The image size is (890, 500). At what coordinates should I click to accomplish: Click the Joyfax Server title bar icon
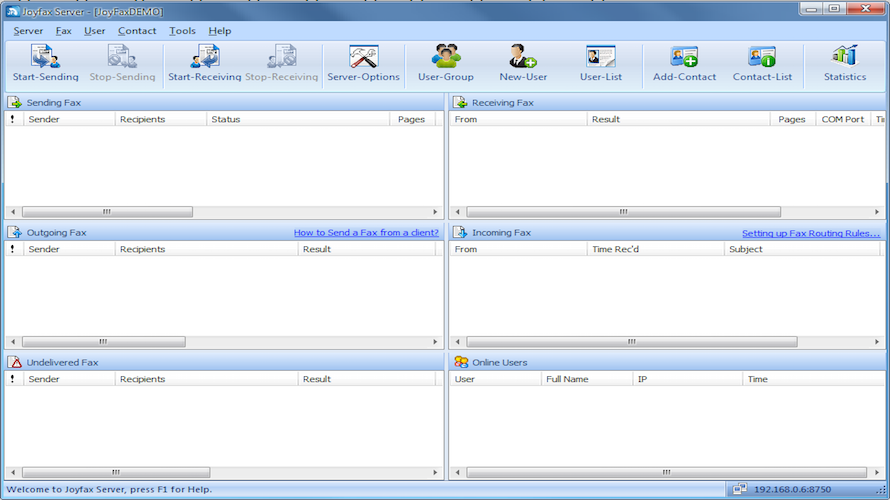[x=12, y=11]
